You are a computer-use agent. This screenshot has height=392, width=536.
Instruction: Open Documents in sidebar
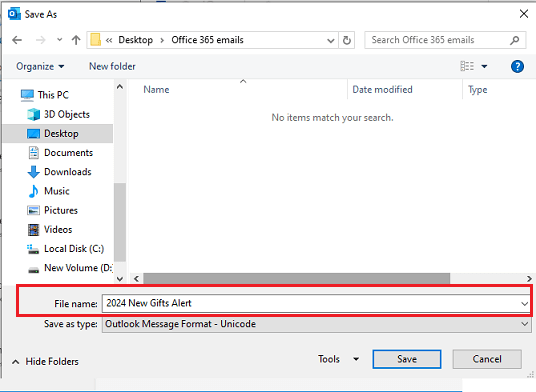(x=68, y=152)
